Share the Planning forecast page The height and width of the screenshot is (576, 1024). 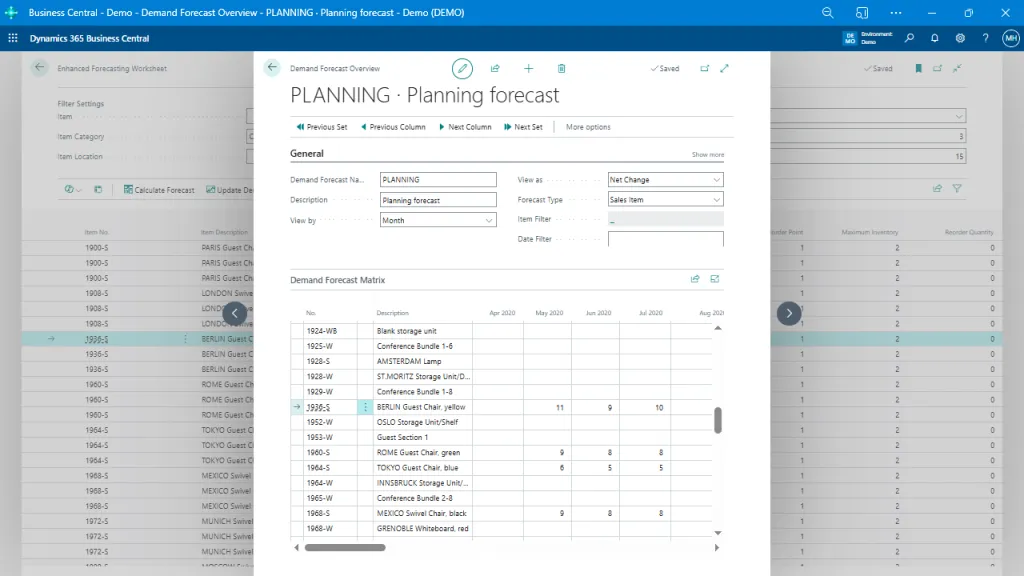click(494, 68)
